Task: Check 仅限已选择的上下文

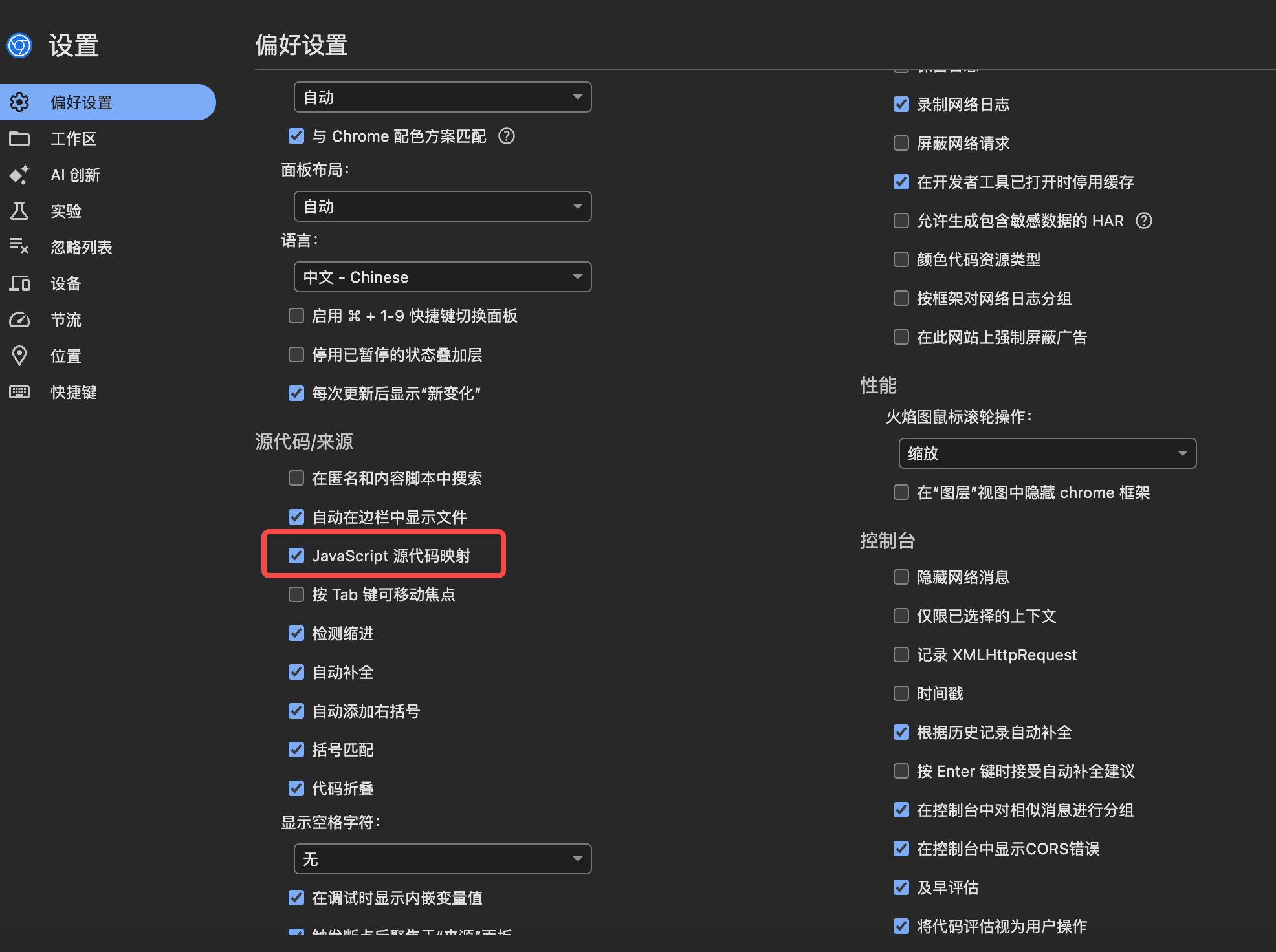Action: [901, 616]
